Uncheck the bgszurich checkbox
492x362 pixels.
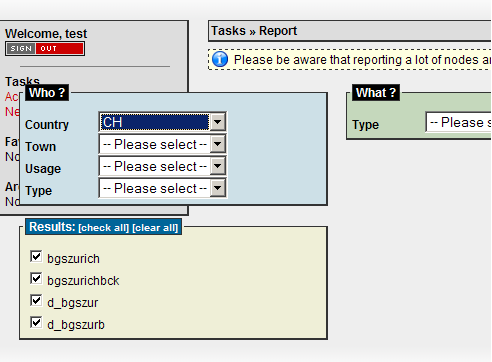coord(36,257)
